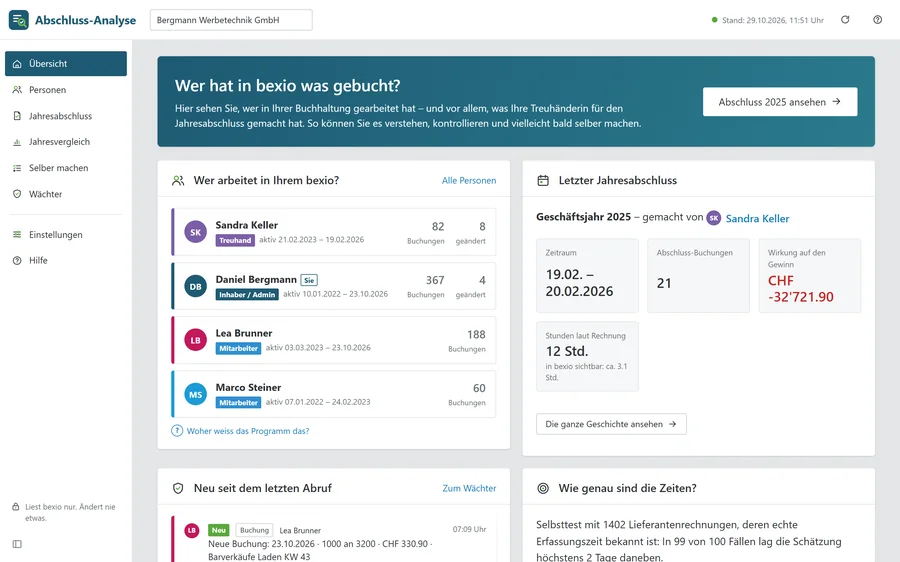The image size is (900, 562).
Task: Click Marco Steiner's '60 Buchungen' count
Action: point(467,394)
